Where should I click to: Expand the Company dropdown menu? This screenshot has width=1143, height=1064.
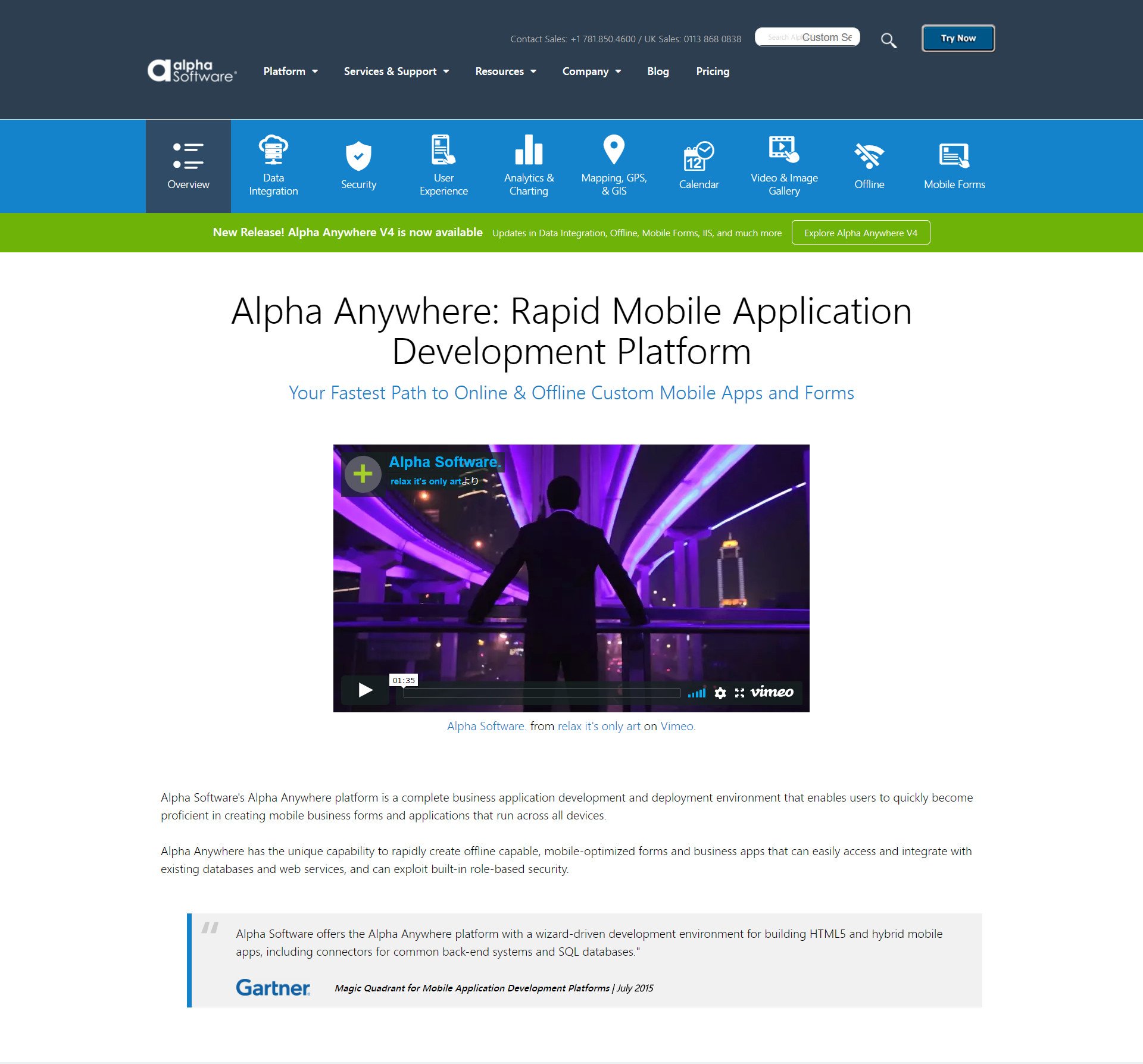pos(592,71)
